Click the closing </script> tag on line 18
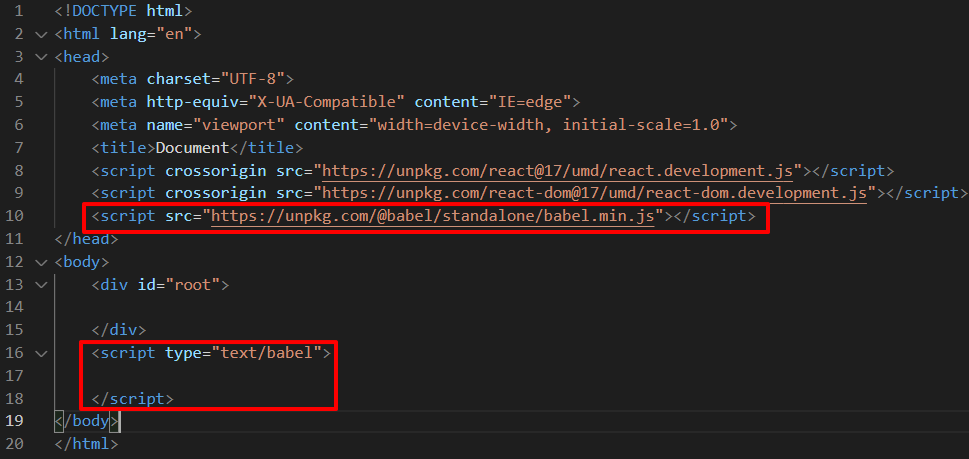The width and height of the screenshot is (969, 459). (132, 398)
